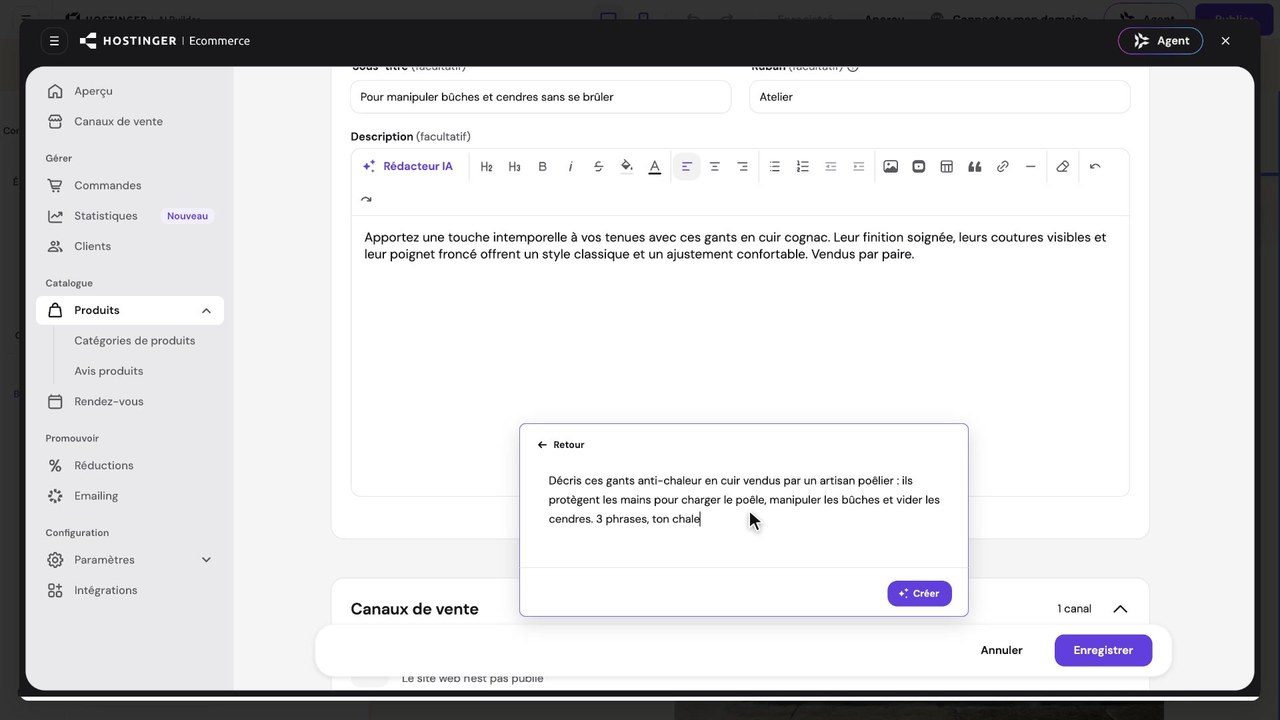Open the Agent assistant

(1160, 41)
